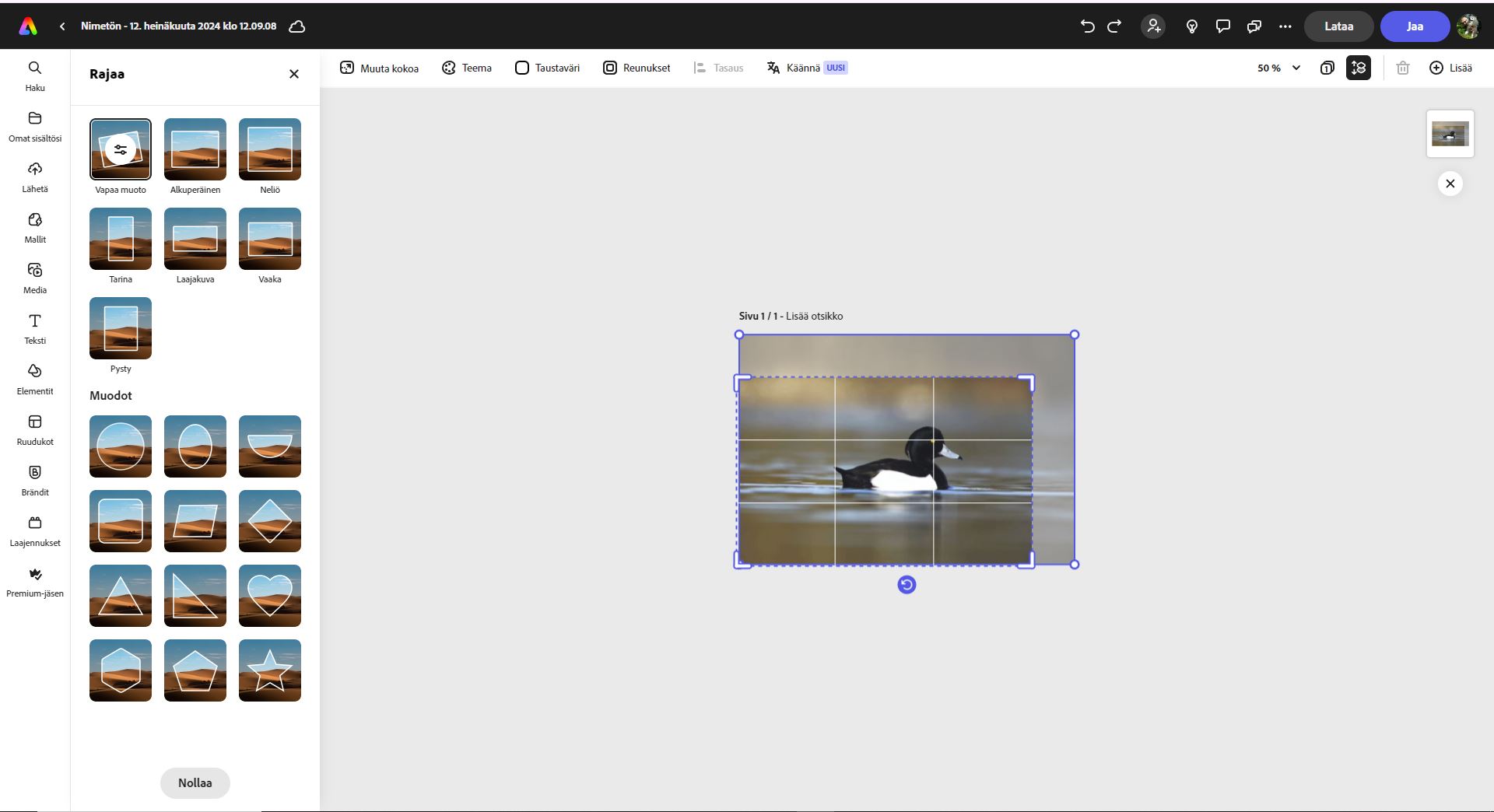Select the Neliö crop ratio
Image resolution: width=1494 pixels, height=812 pixels.
click(269, 149)
